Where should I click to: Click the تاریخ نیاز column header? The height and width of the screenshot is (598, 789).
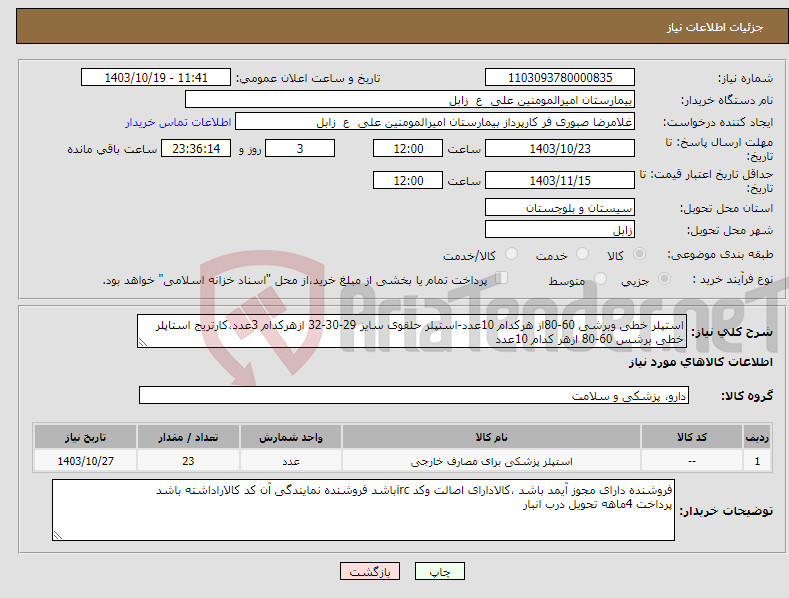tap(86, 437)
